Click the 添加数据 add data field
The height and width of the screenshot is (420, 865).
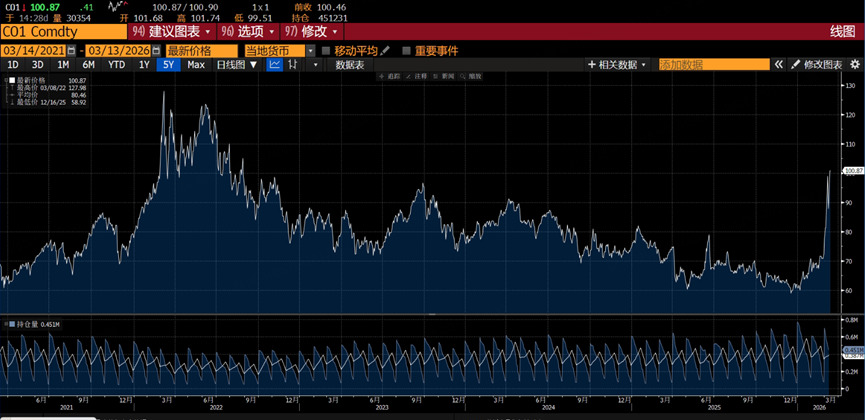(714, 65)
